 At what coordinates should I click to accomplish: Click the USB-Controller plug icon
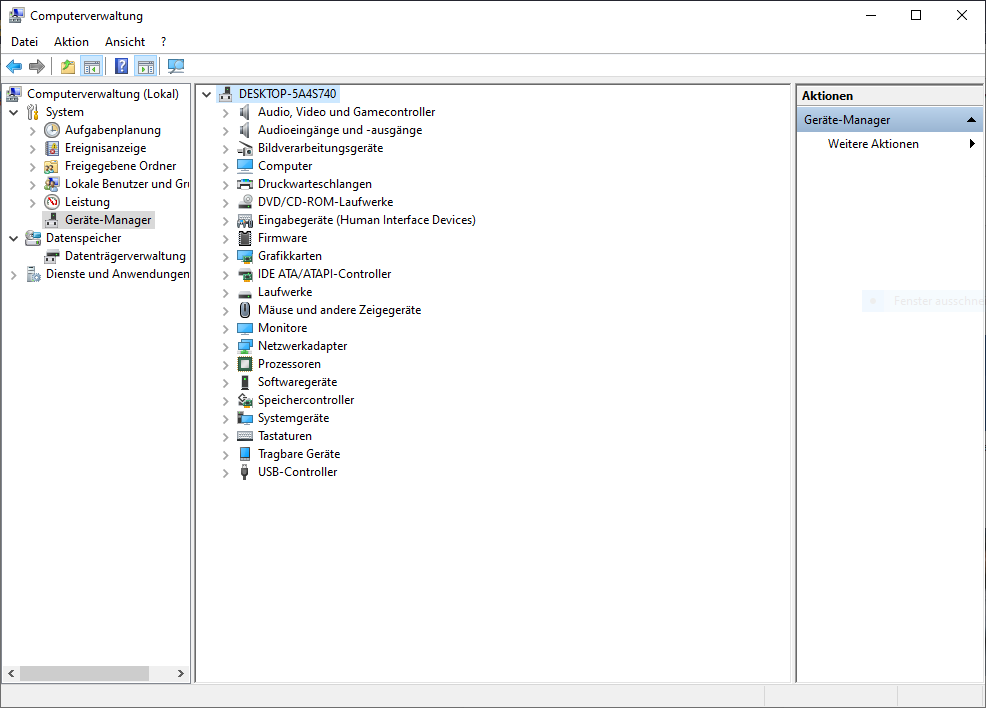tap(245, 472)
